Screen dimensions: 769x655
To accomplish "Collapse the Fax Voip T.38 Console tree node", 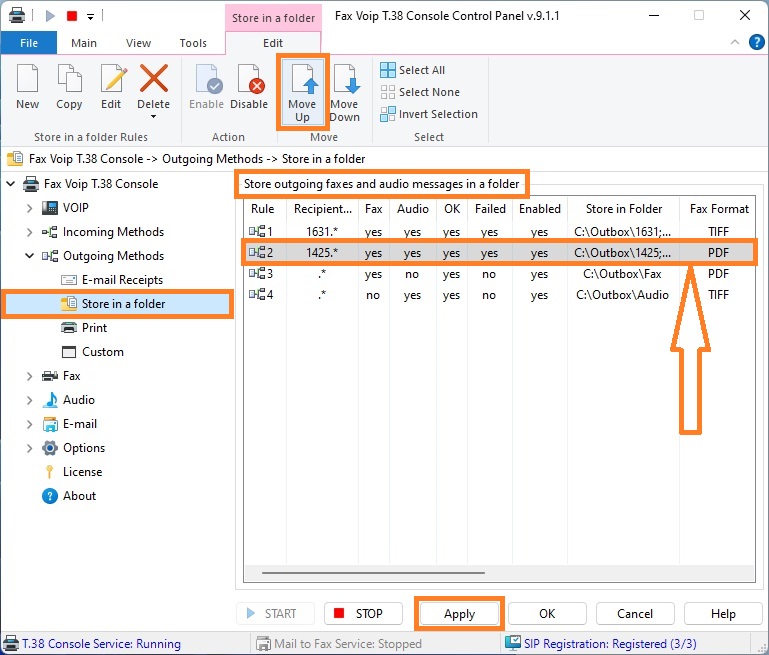I will [x=11, y=184].
